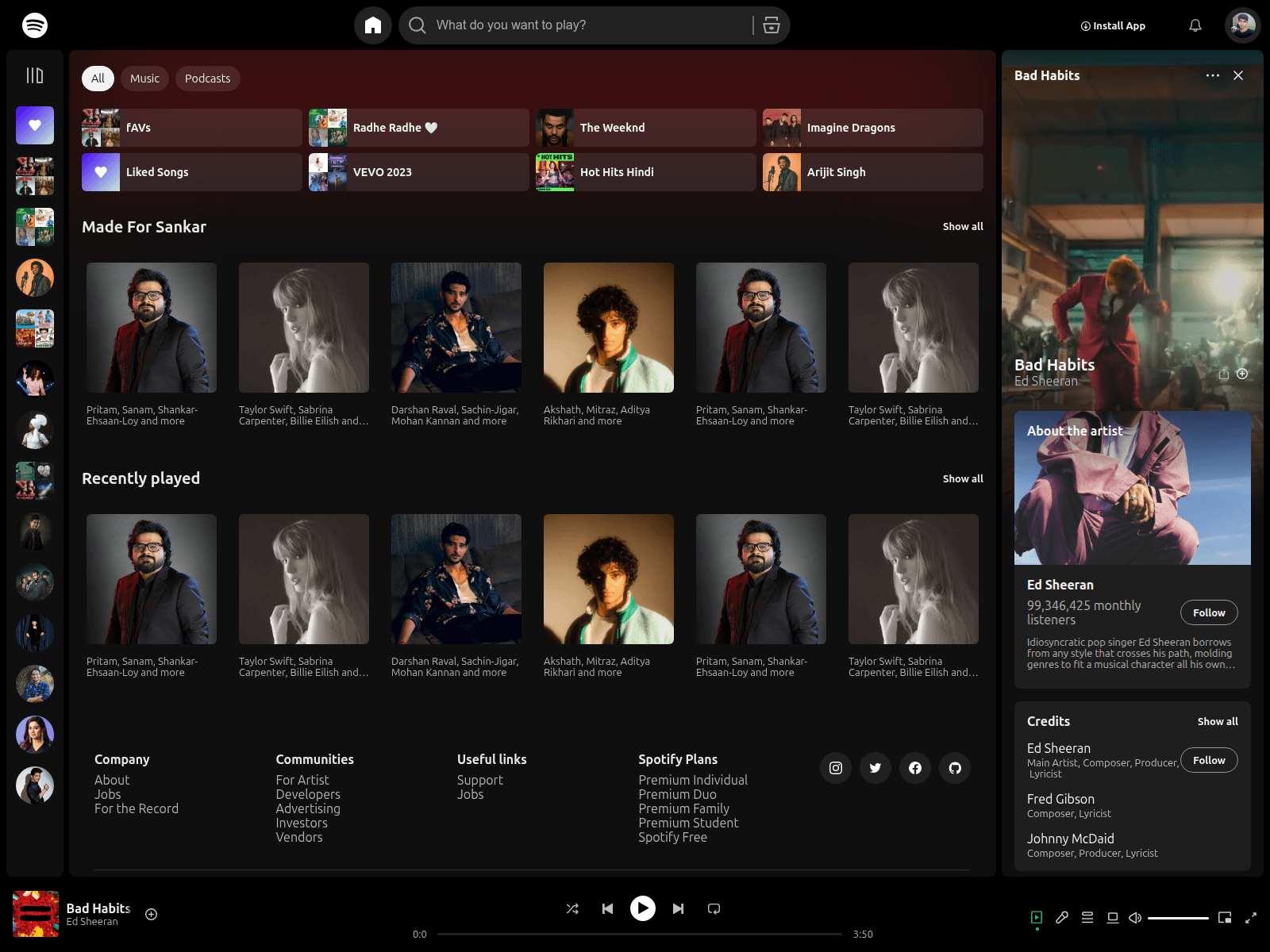Connect to a device

pyautogui.click(x=1113, y=918)
